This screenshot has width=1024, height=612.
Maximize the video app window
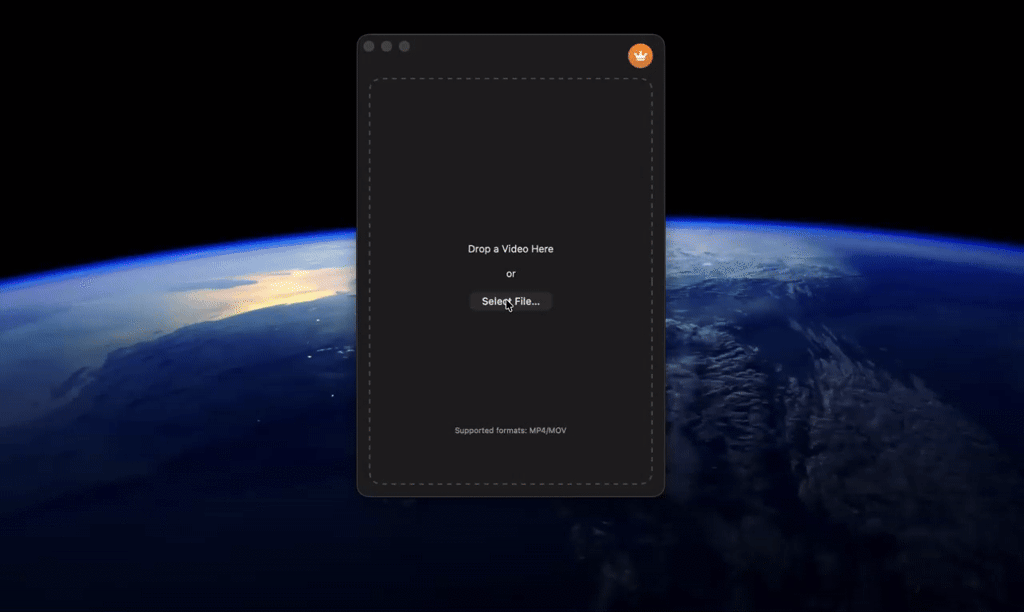[x=404, y=46]
